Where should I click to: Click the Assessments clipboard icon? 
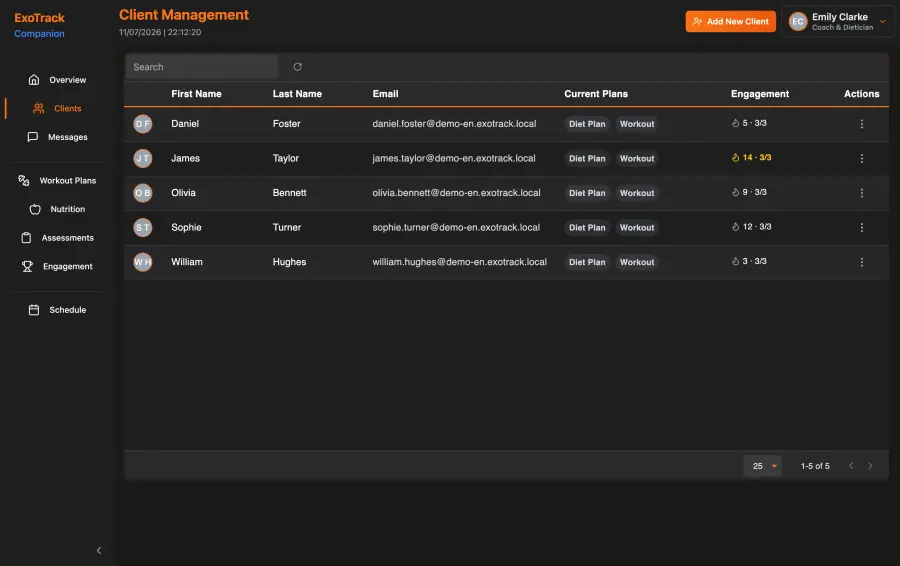26,238
